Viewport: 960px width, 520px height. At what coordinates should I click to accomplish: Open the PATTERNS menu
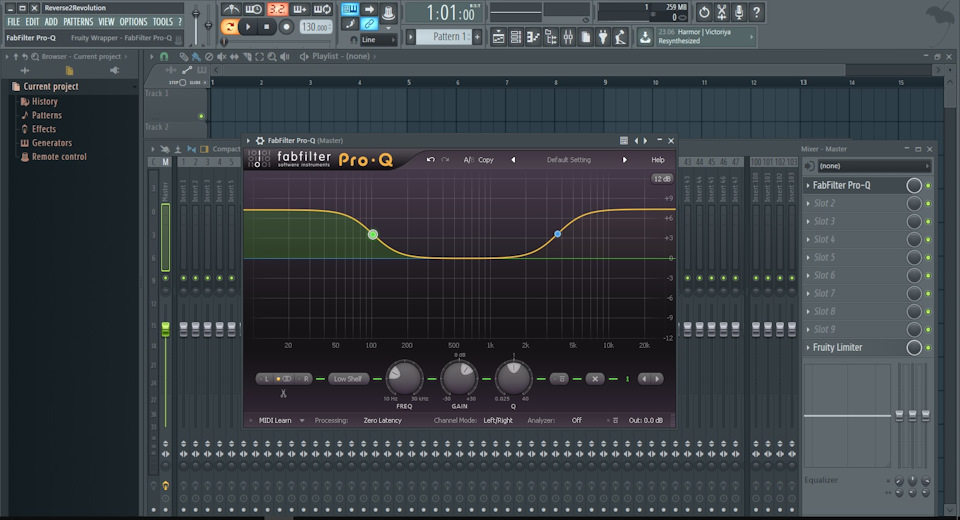tap(78, 21)
